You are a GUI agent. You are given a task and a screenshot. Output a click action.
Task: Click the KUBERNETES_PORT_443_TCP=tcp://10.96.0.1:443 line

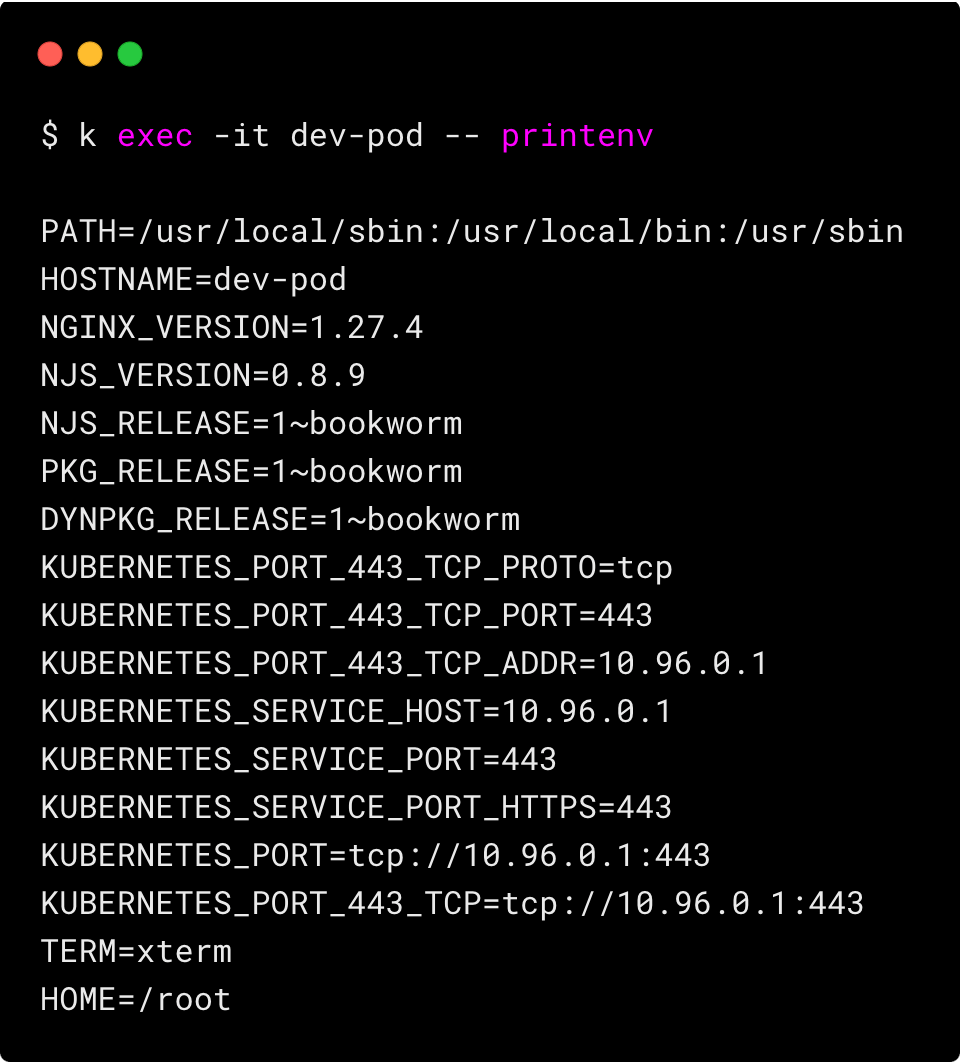[453, 904]
